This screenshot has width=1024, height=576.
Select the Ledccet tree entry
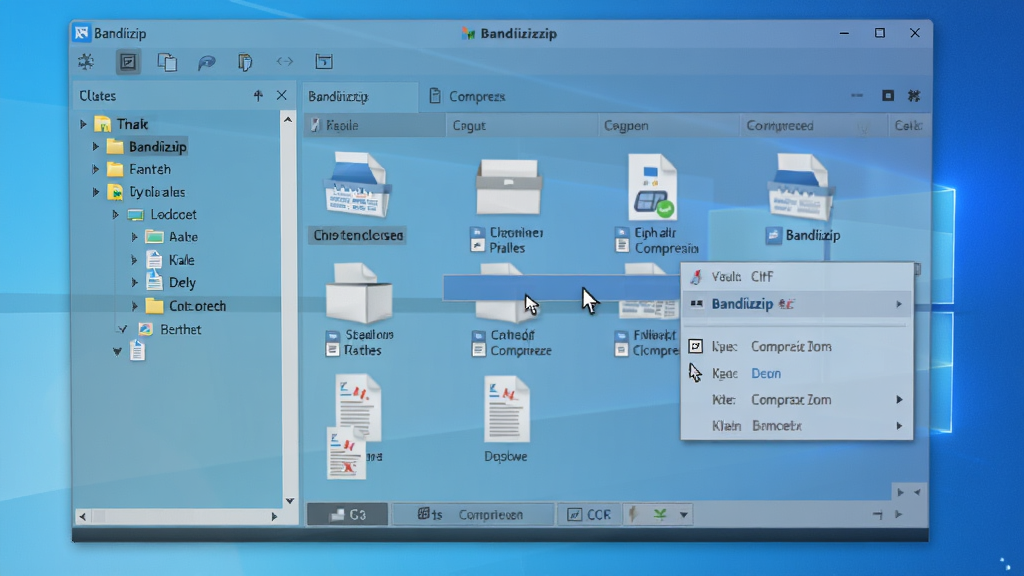pyautogui.click(x=161, y=214)
